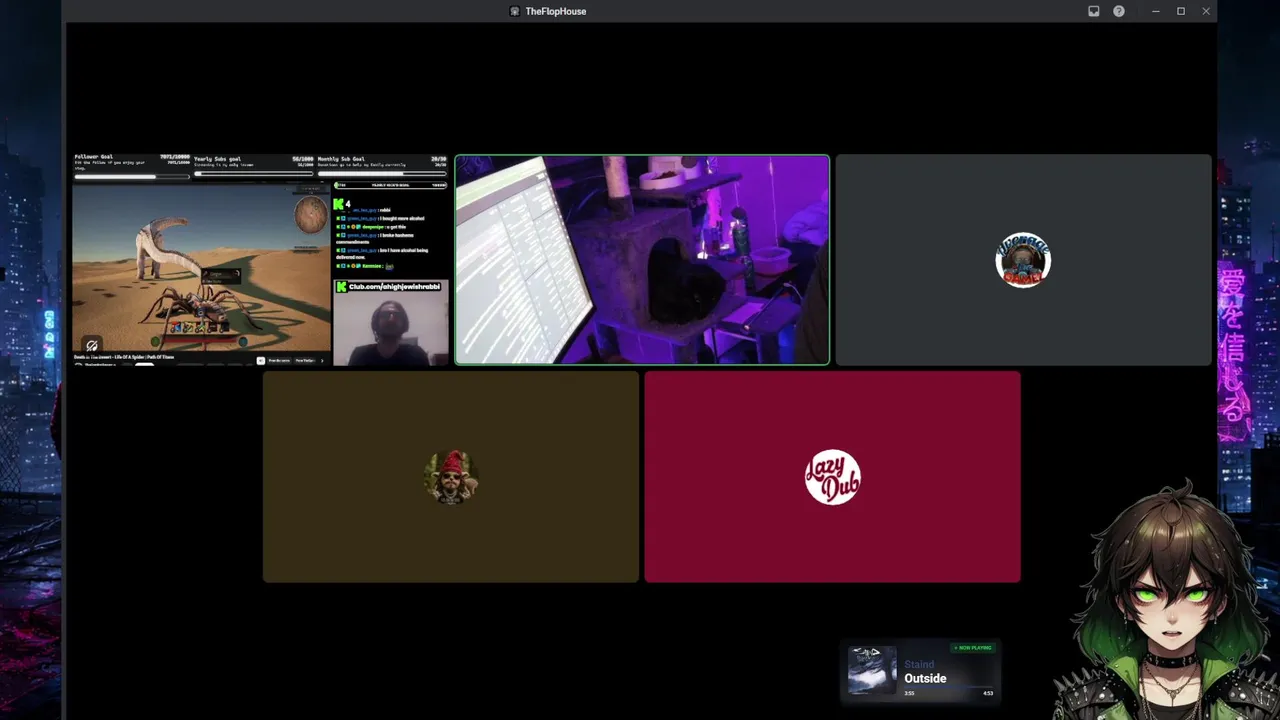The height and width of the screenshot is (720, 1280).
Task: Click the red-hat bearded user avatar
Action: click(x=451, y=477)
